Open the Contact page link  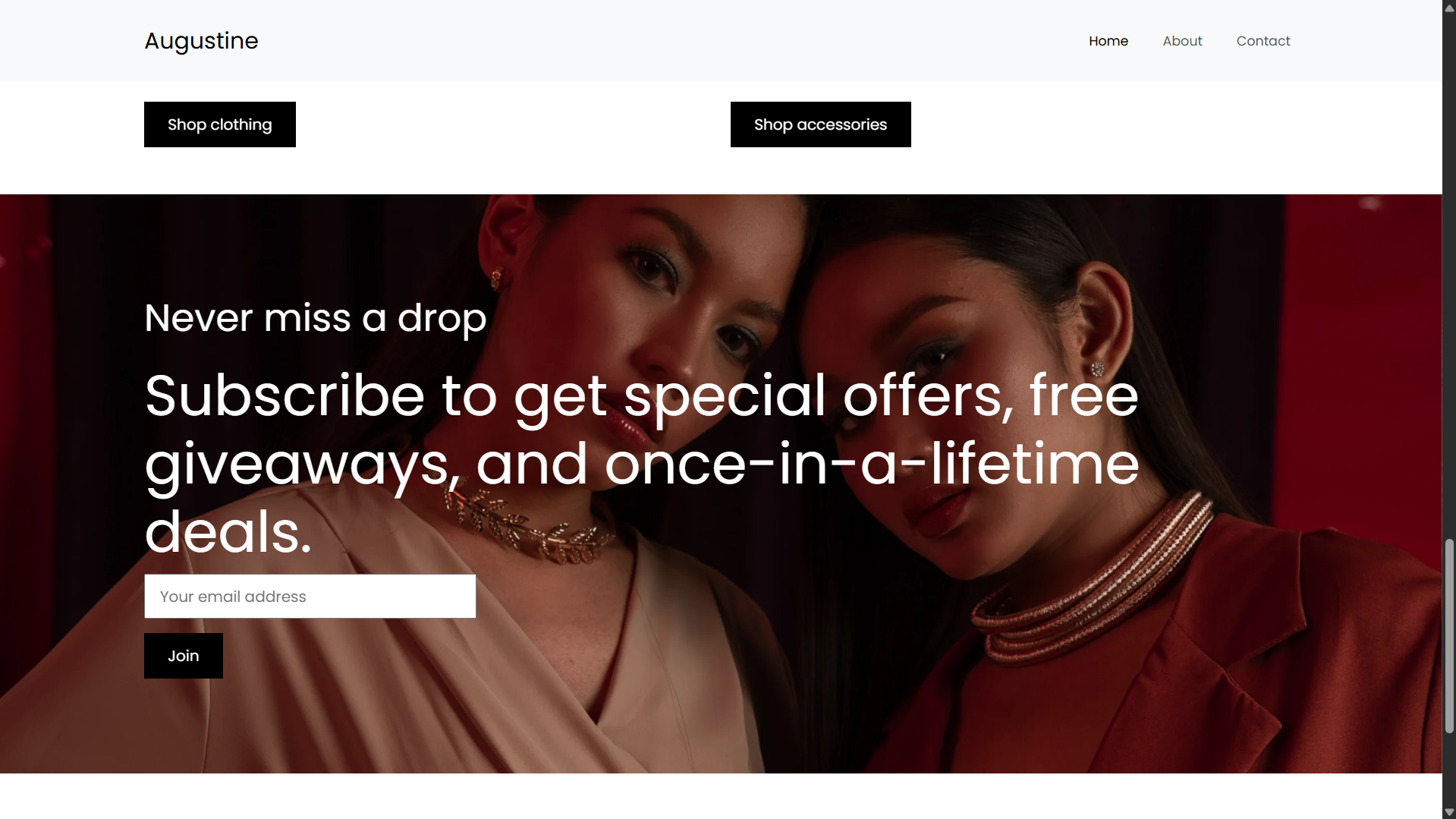click(1263, 41)
